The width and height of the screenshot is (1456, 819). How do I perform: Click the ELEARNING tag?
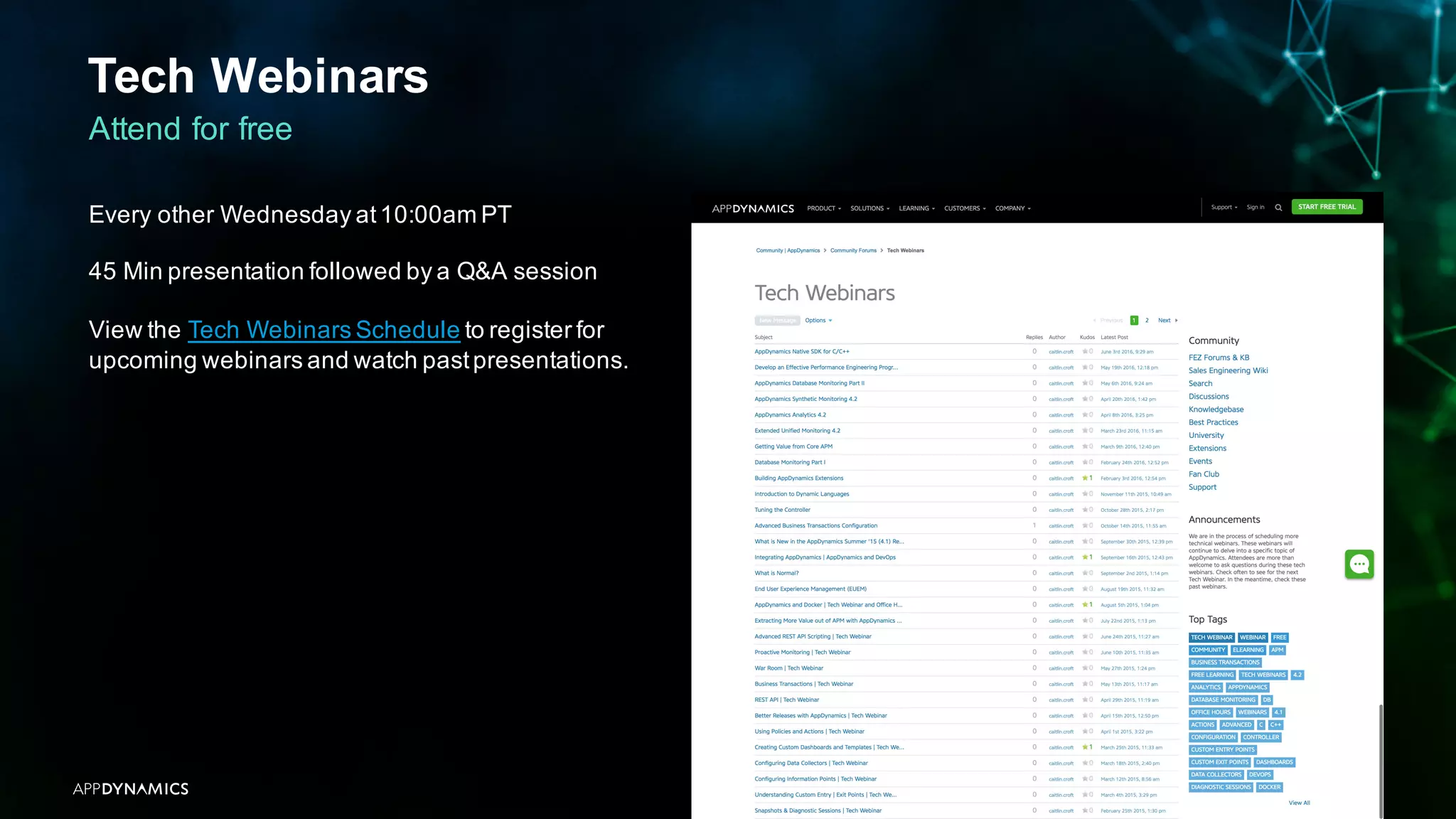click(1248, 650)
